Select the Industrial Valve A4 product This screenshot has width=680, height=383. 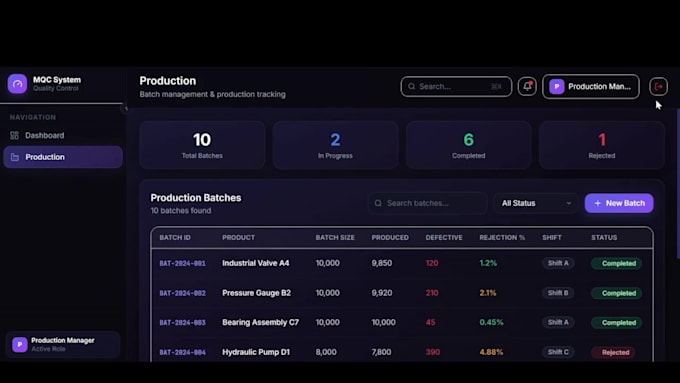(x=255, y=263)
